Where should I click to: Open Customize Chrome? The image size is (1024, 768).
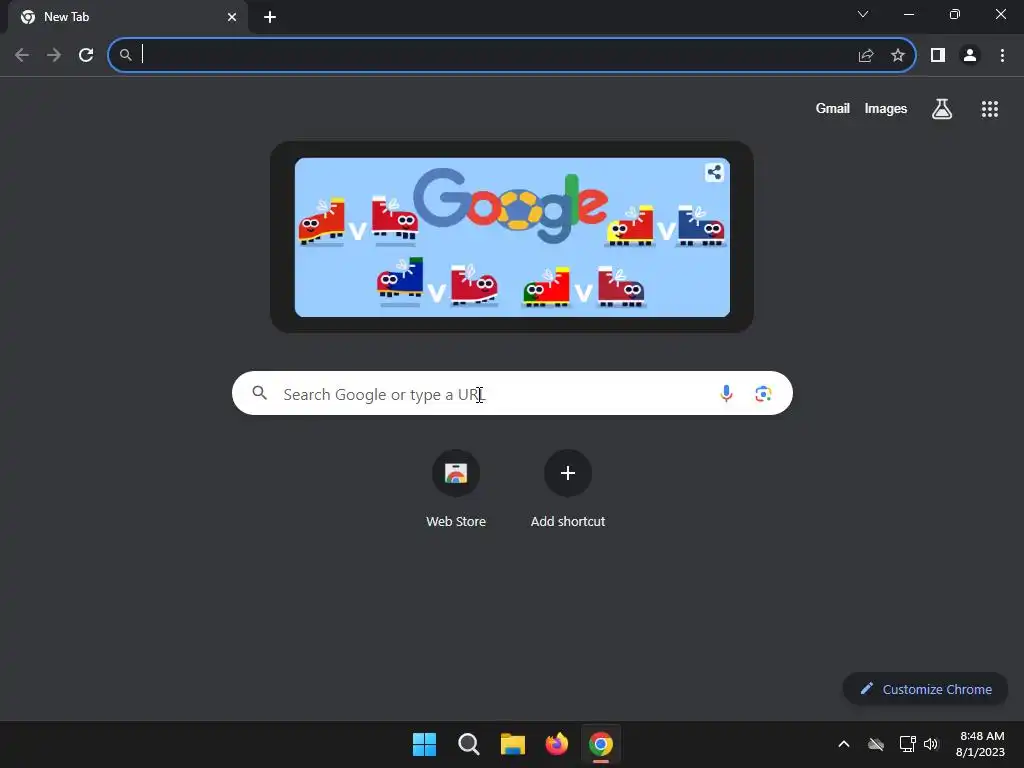pyautogui.click(x=925, y=689)
